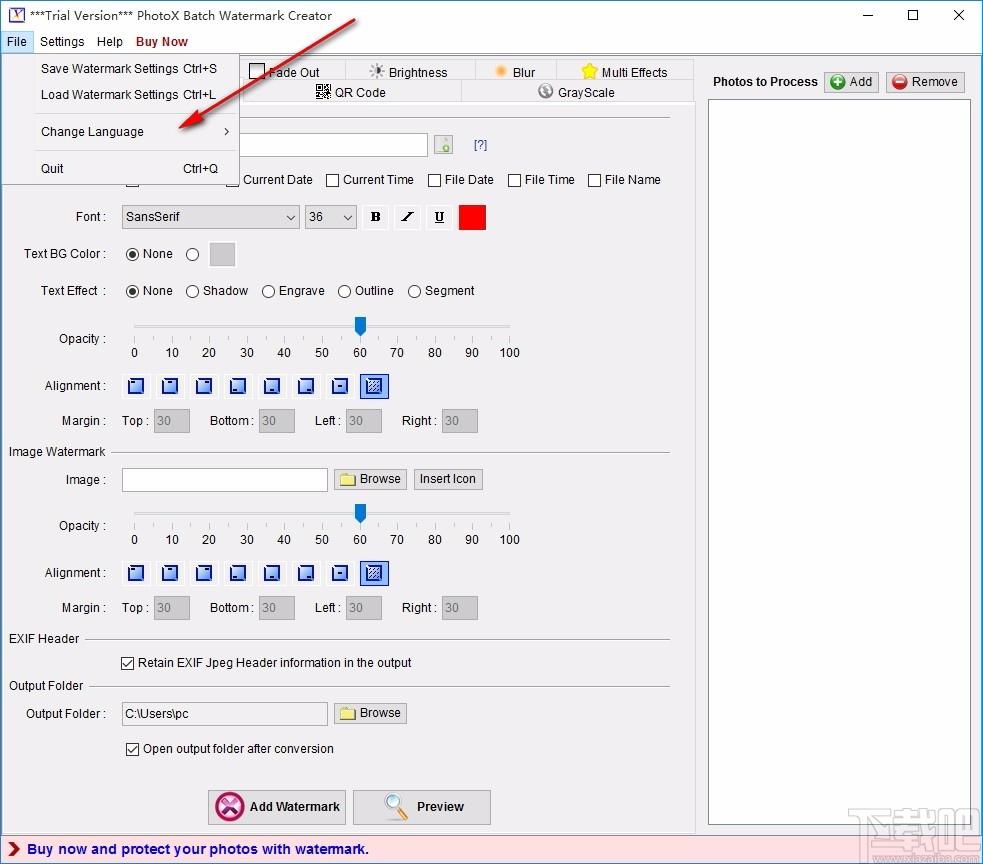Set image watermark alignment to bottom-right

[306, 573]
